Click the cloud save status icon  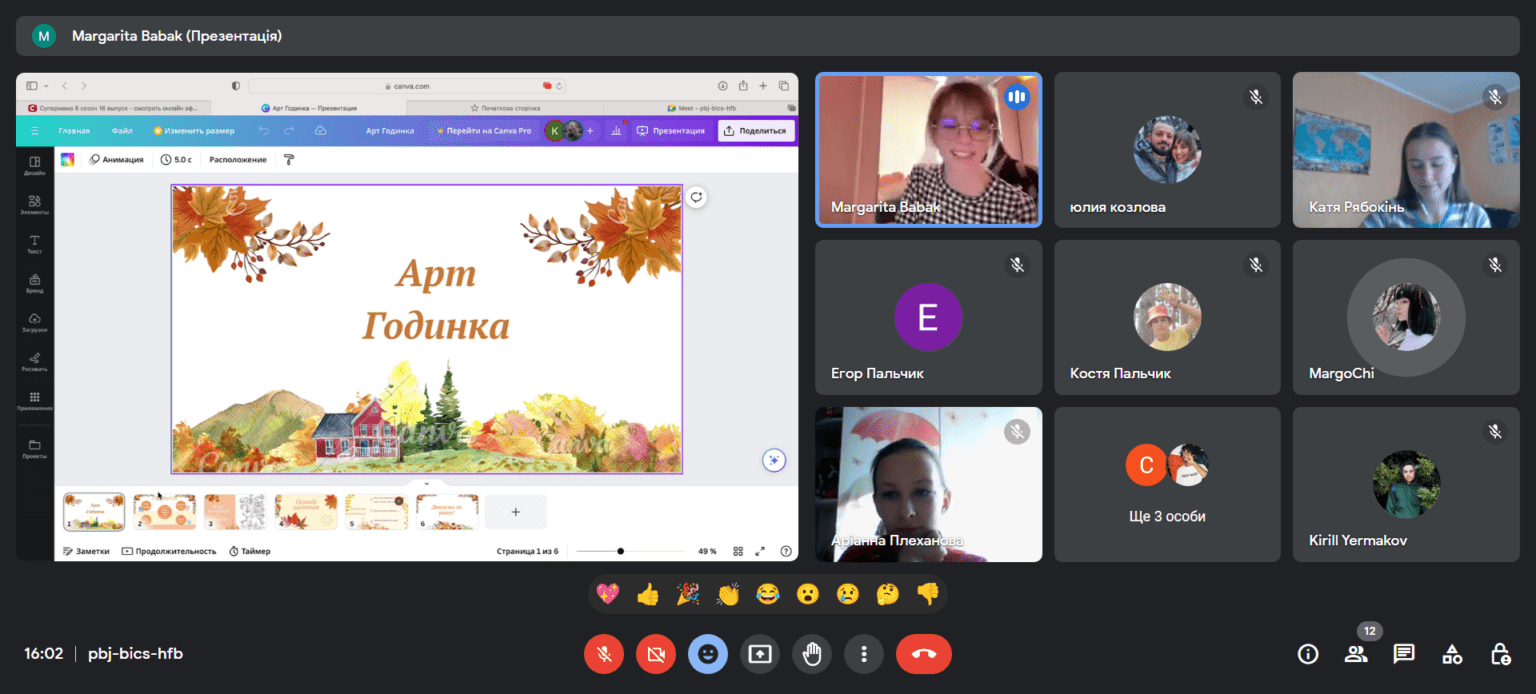[x=320, y=131]
